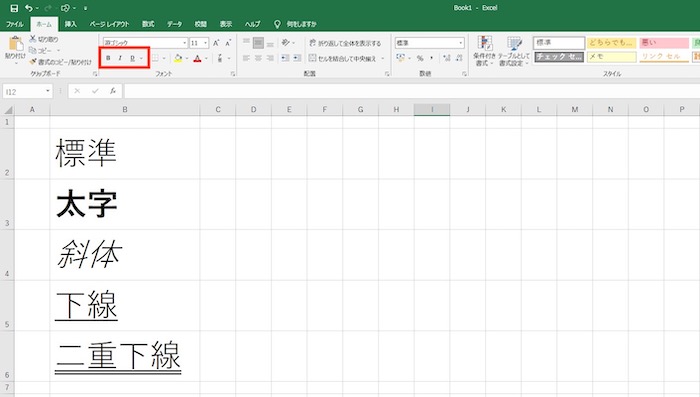Screen dimensions: 700x397
Task: Switch to the データ Data tab
Action: [x=175, y=24]
